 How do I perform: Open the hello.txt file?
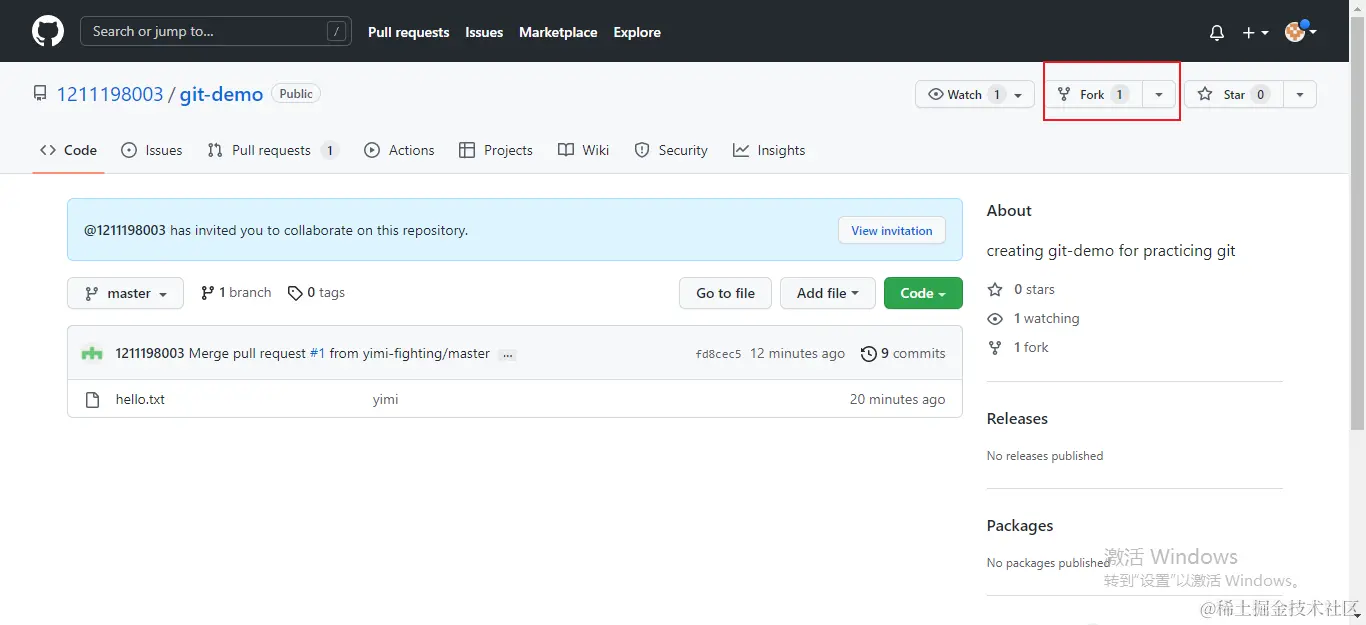(140, 399)
